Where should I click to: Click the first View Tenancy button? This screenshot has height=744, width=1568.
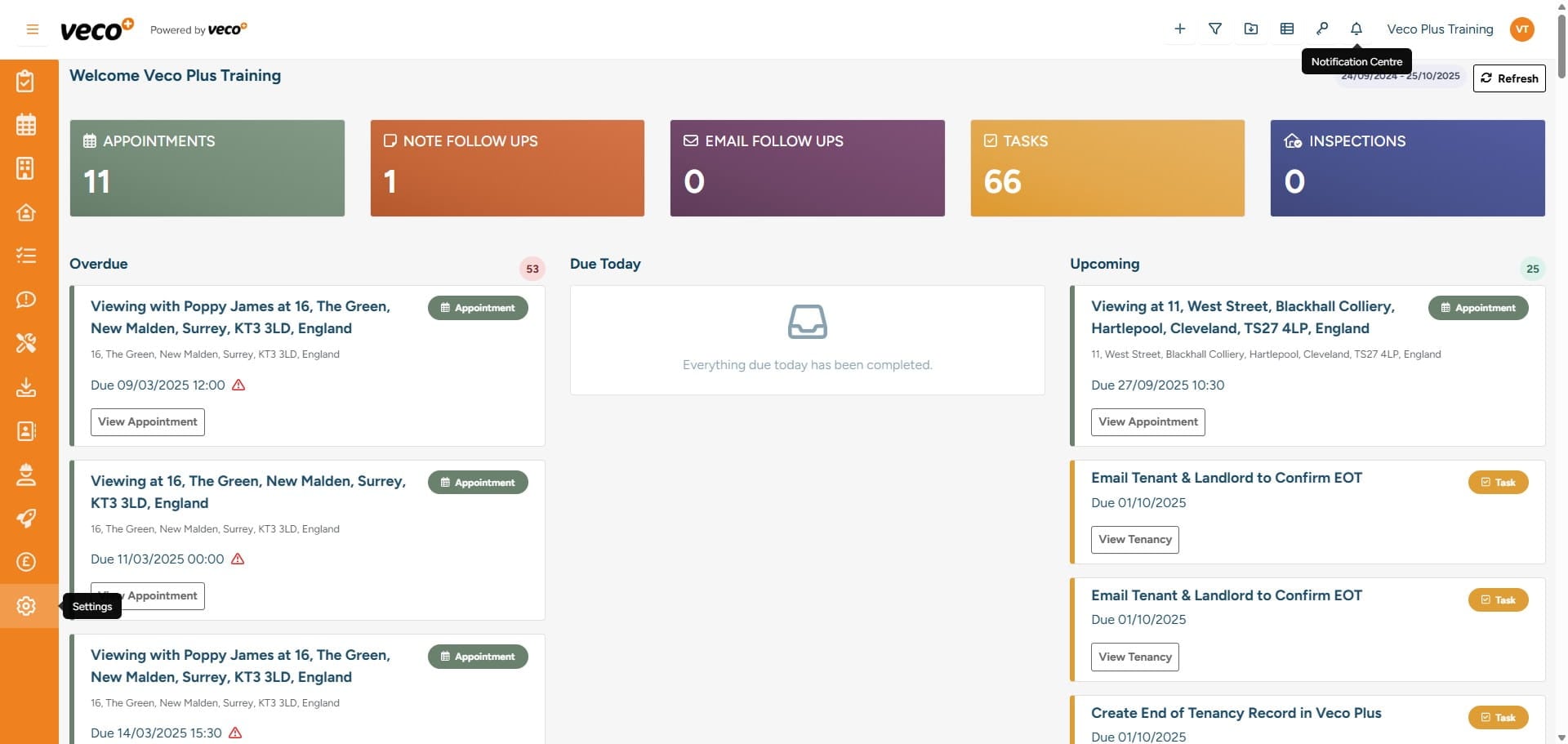point(1134,540)
